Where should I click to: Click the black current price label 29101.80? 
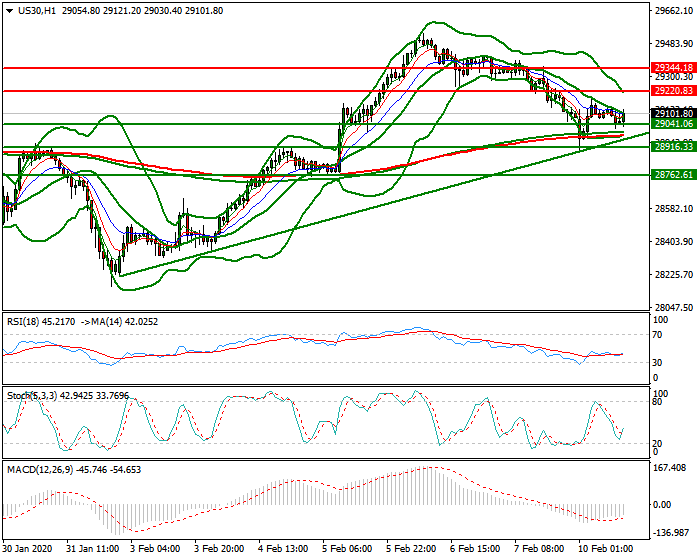tap(674, 113)
